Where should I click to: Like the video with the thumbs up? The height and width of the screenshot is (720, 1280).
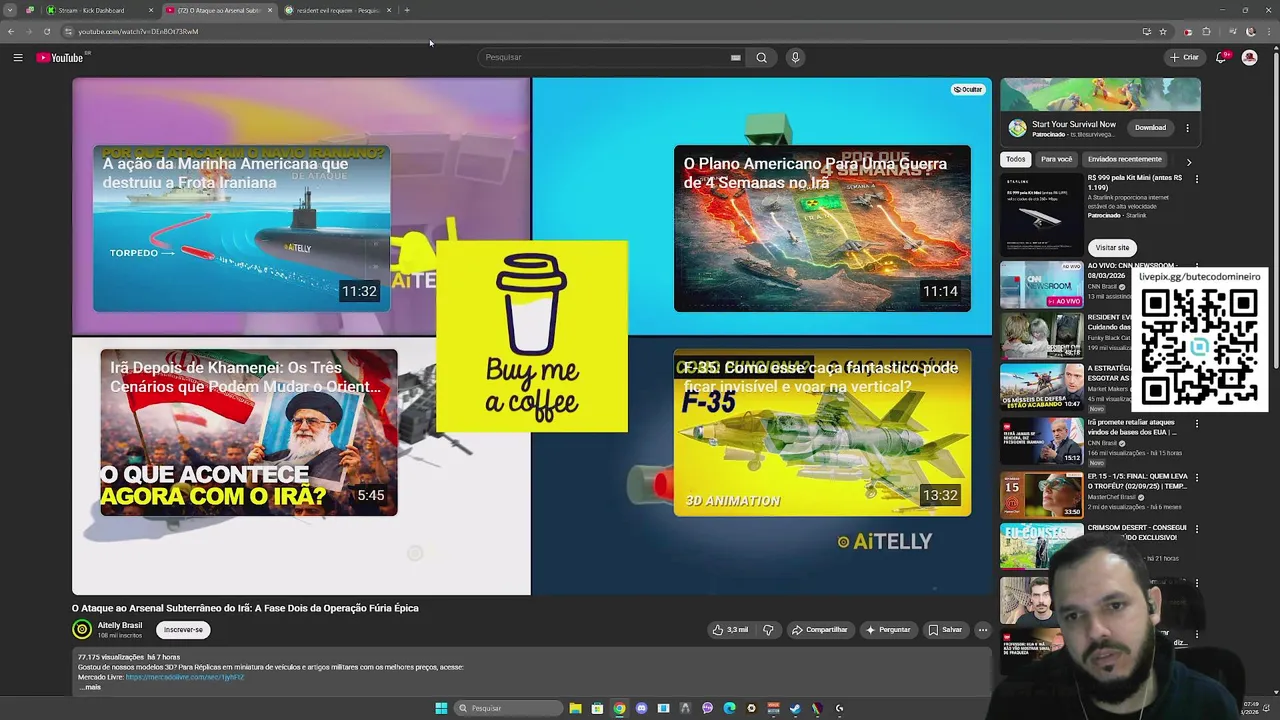click(x=730, y=630)
